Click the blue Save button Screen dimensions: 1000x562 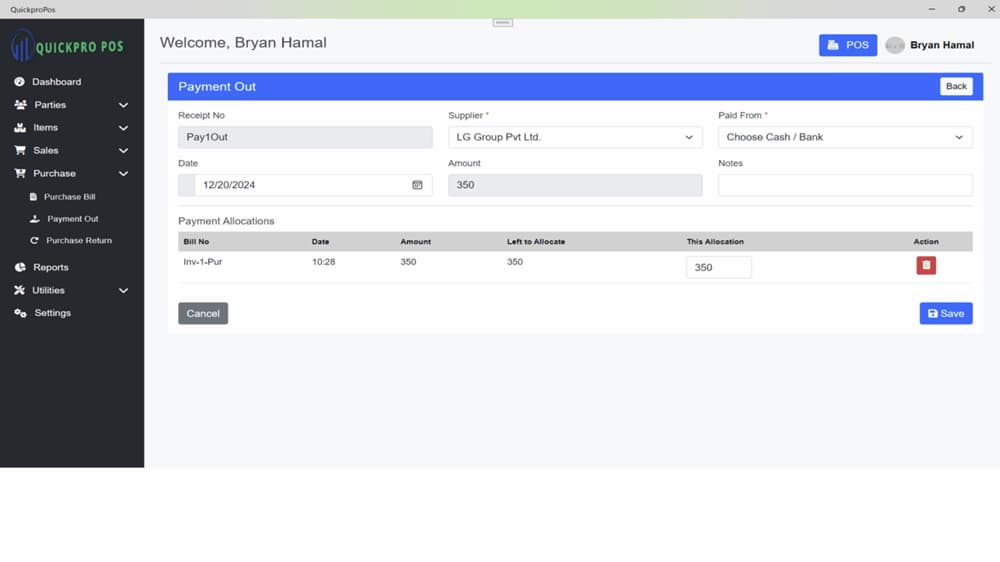(946, 313)
